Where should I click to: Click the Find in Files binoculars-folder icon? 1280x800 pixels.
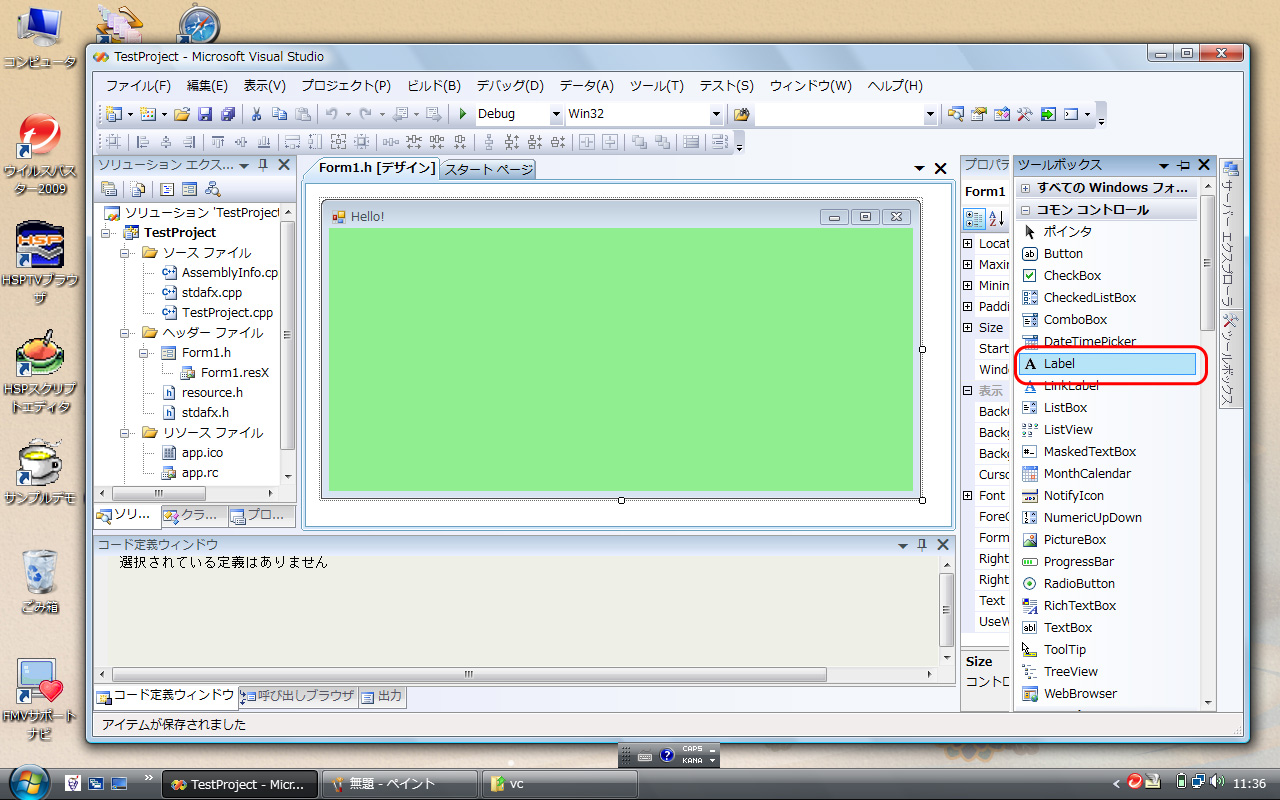pyautogui.click(x=741, y=114)
